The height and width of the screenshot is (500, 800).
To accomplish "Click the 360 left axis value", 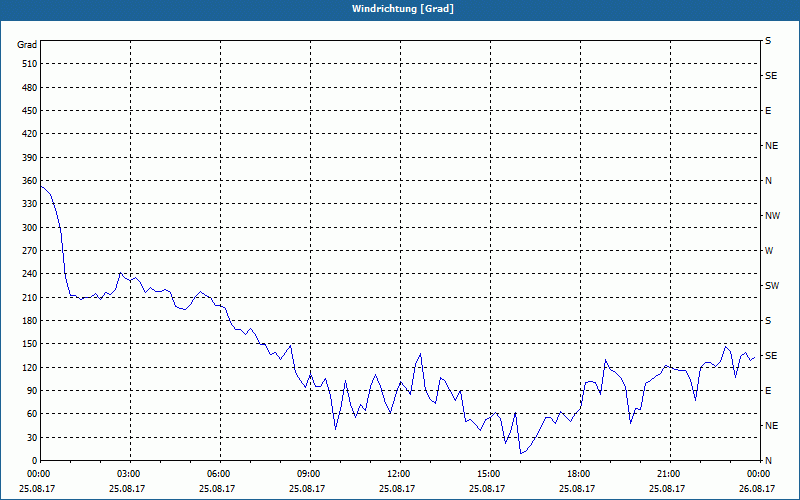I will 29,181.
